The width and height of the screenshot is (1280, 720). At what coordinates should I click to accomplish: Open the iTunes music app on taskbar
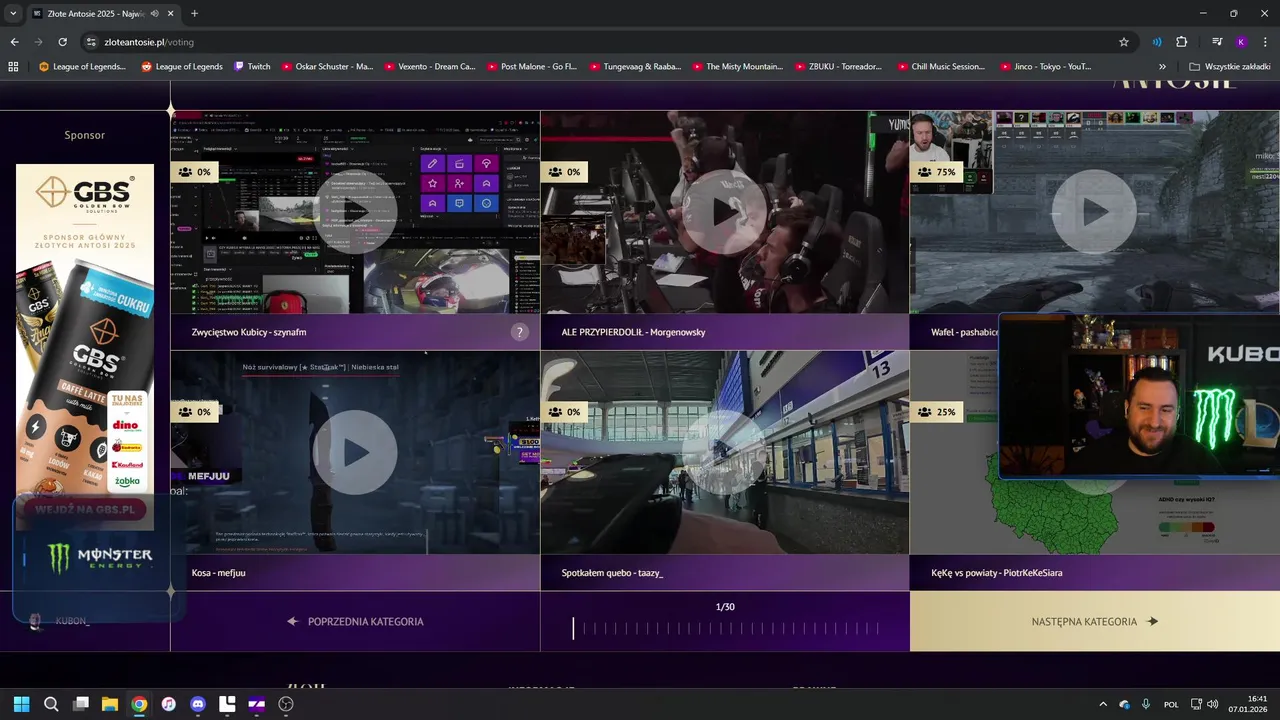(169, 704)
